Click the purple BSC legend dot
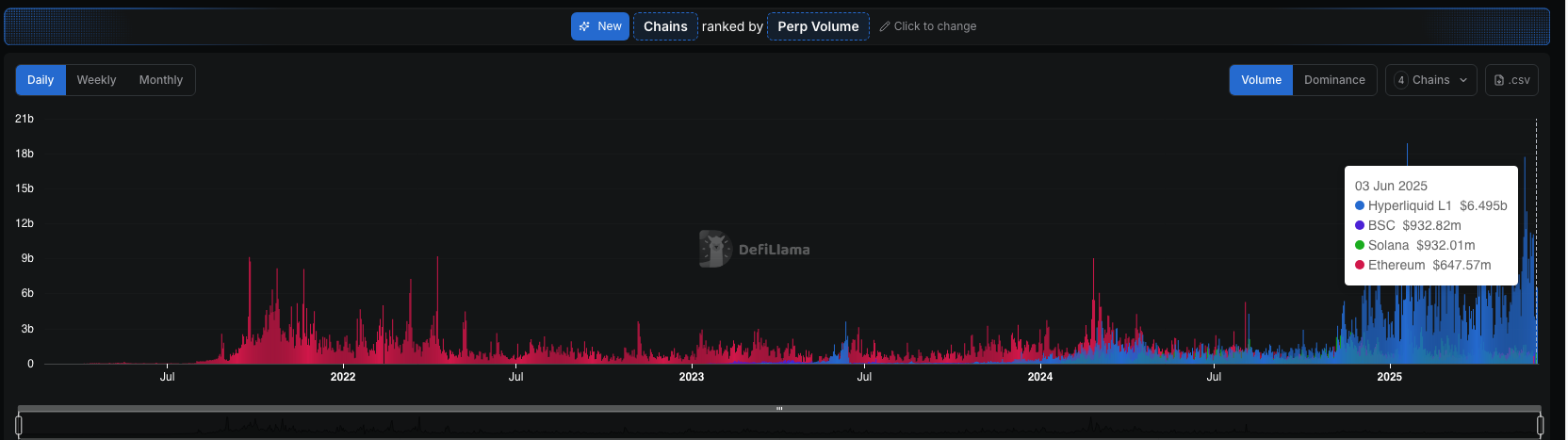This screenshot has width=1568, height=440. pyautogui.click(x=1360, y=225)
